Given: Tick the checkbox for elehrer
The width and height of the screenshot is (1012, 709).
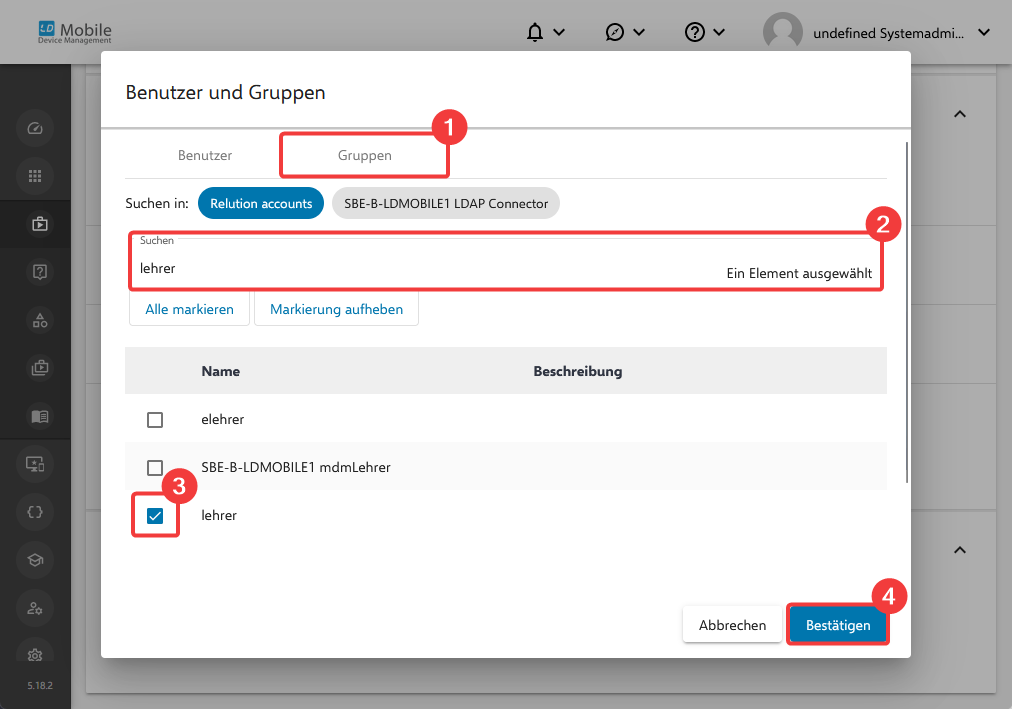Looking at the screenshot, I should coord(155,420).
